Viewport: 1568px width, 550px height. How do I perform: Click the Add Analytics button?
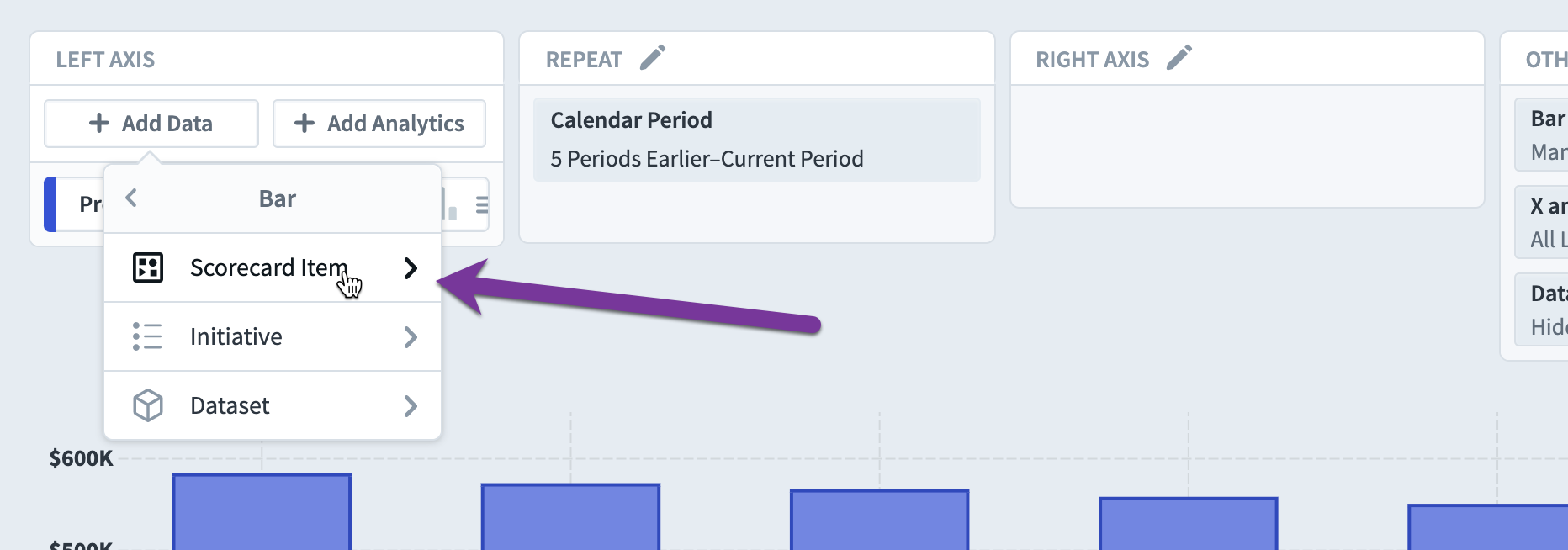(379, 124)
